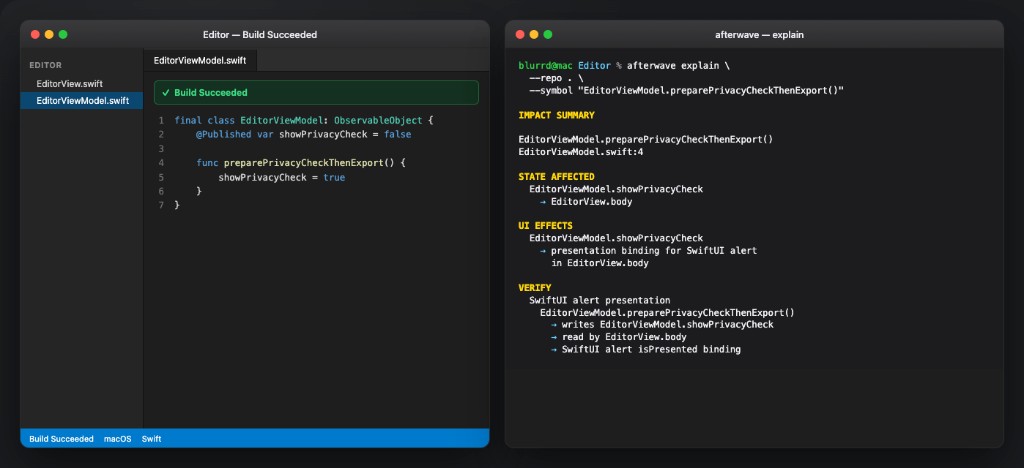Click the EDITOR sidebar section header
1024x468 pixels.
(46, 65)
